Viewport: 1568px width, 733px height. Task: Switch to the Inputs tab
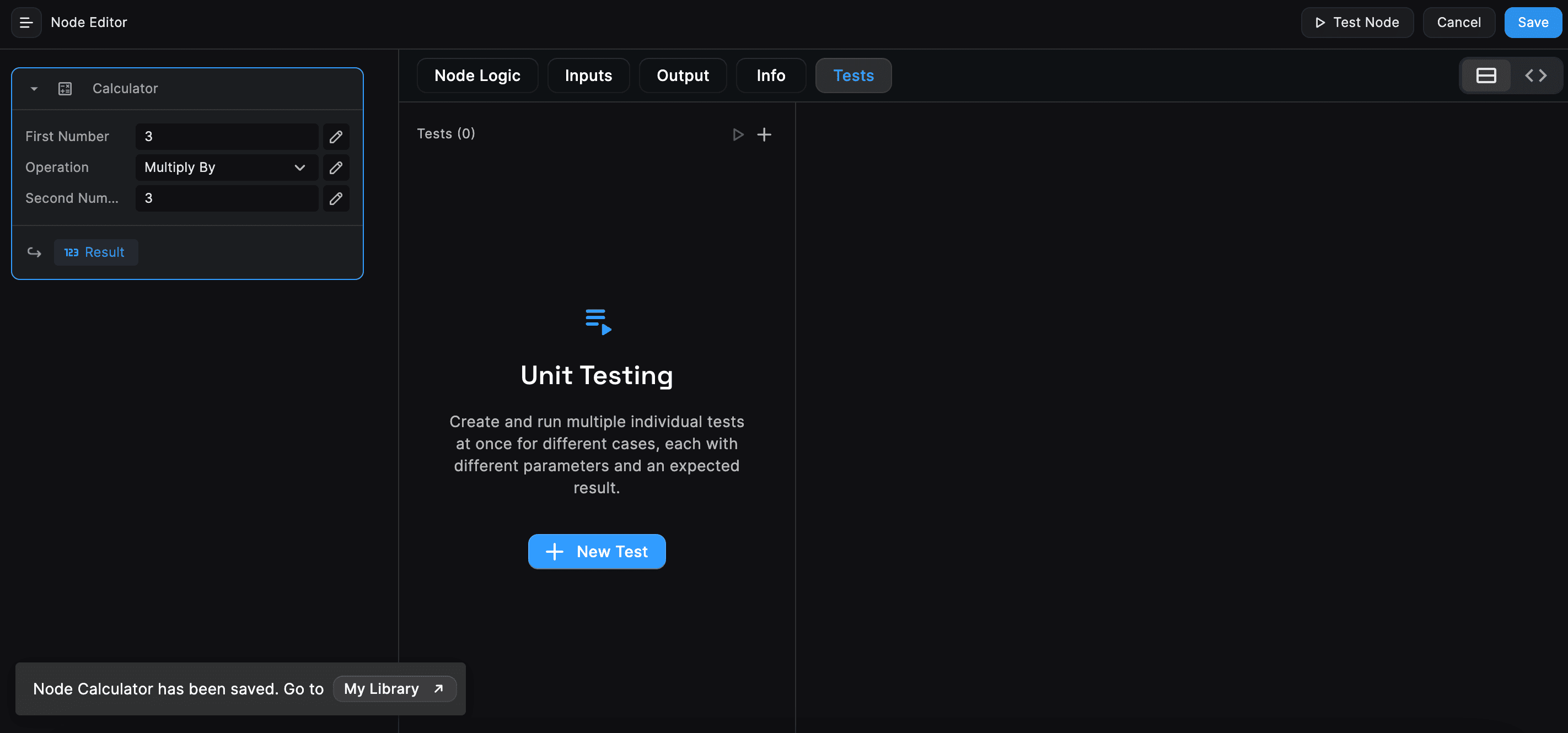pyautogui.click(x=588, y=75)
